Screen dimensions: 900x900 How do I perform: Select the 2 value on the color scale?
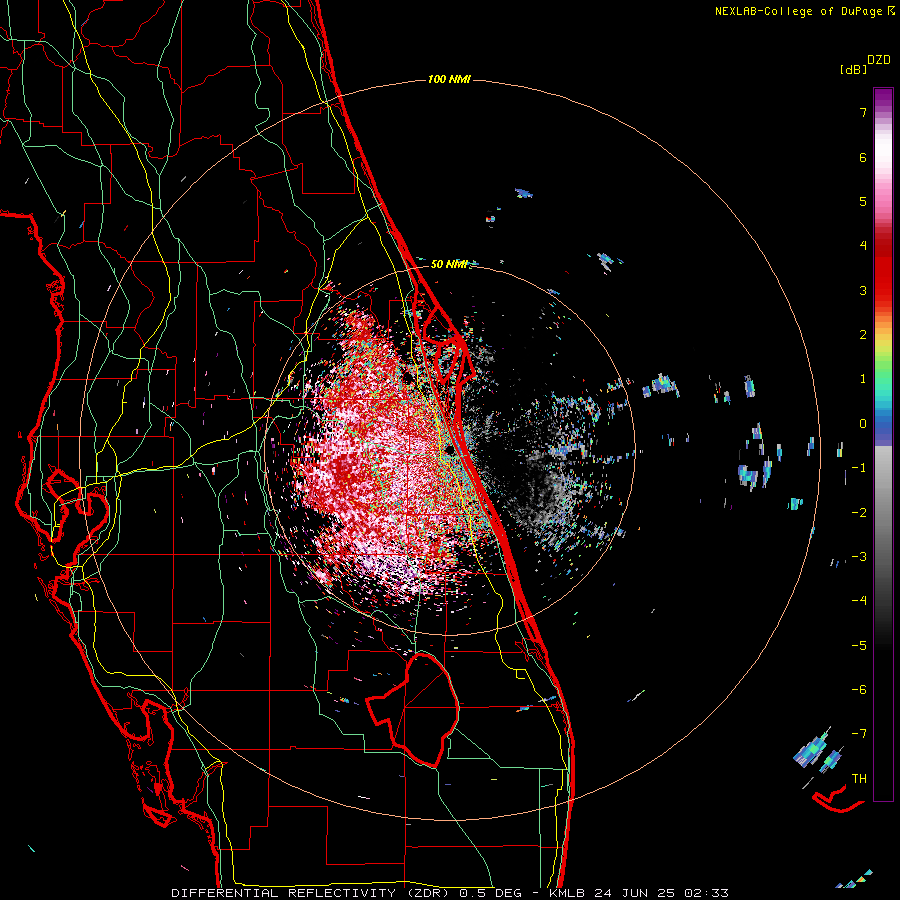click(863, 335)
